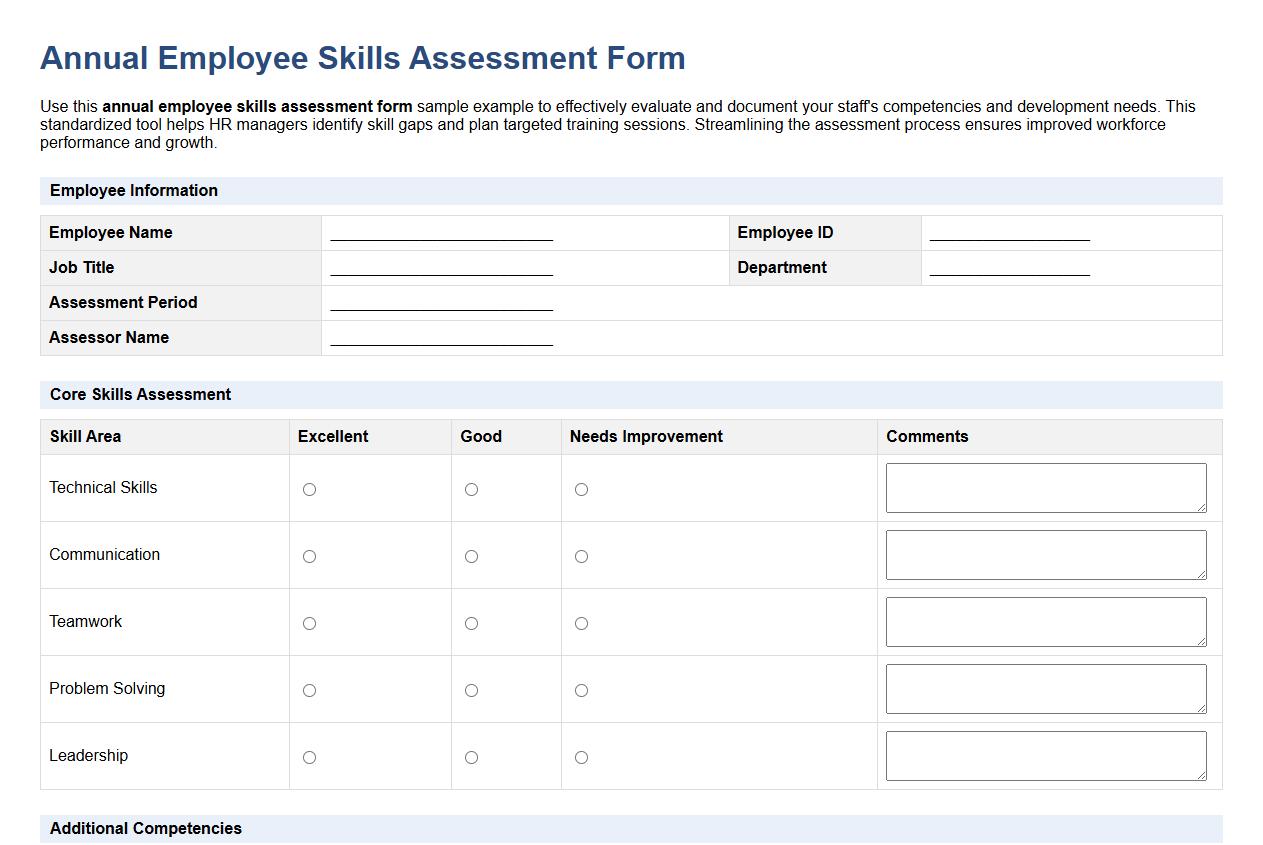Viewport: 1263px width, 845px height.
Task: Click the Comments box for Technical Skills
Action: (x=1045, y=487)
